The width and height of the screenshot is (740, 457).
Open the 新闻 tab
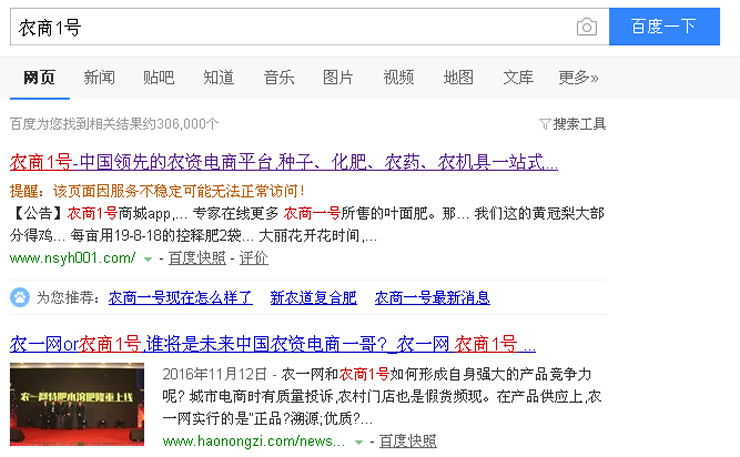(99, 78)
